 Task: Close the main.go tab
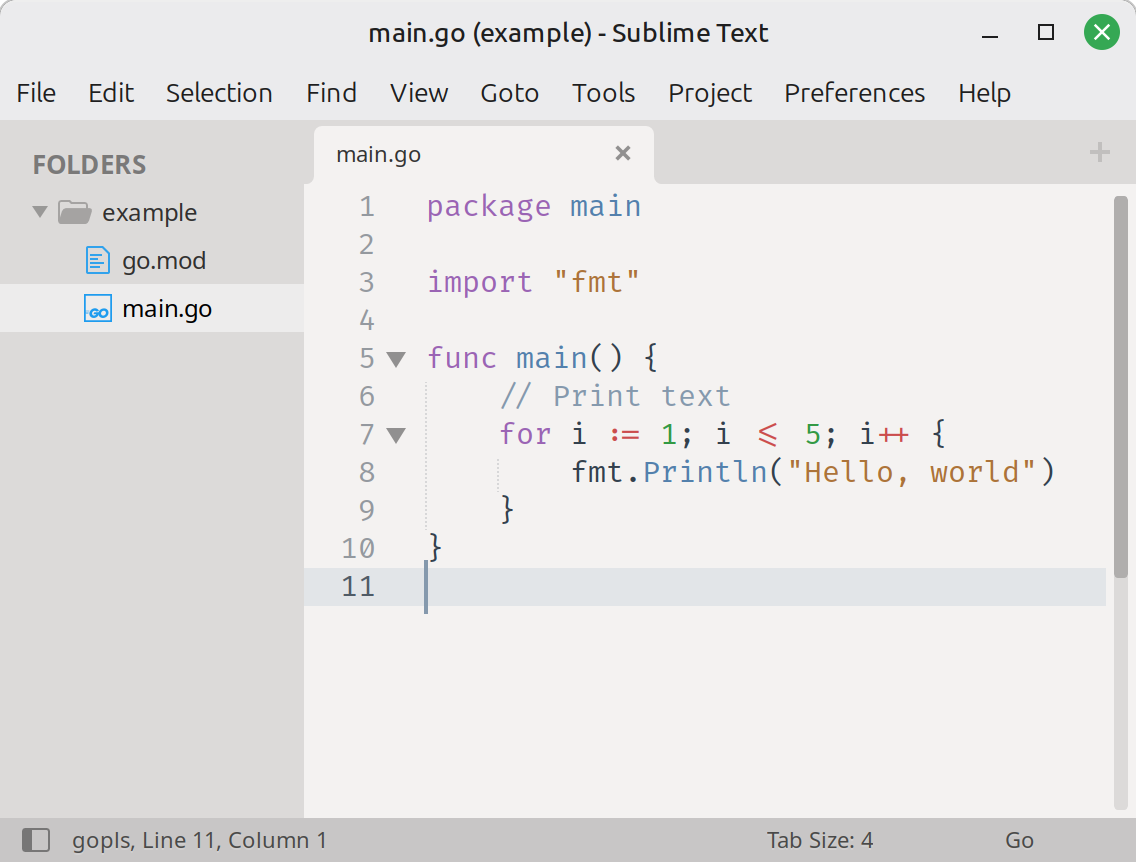(622, 154)
